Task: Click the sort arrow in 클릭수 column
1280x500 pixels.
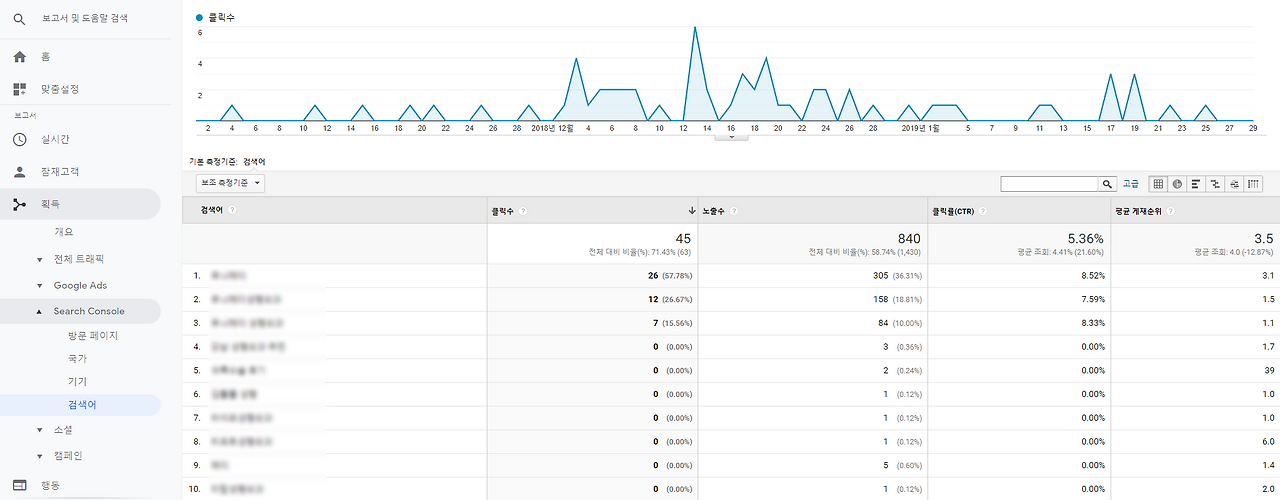Action: point(692,211)
